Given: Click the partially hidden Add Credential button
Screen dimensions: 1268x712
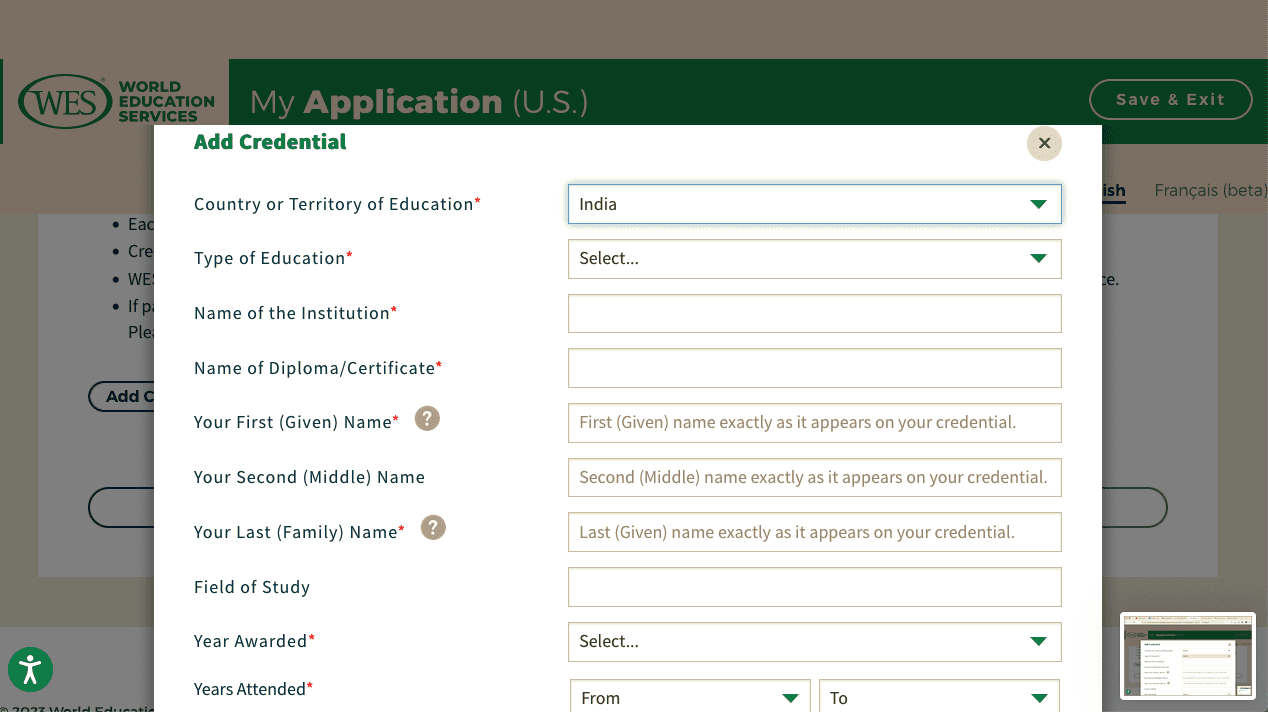Looking at the screenshot, I should pyautogui.click(x=121, y=397).
